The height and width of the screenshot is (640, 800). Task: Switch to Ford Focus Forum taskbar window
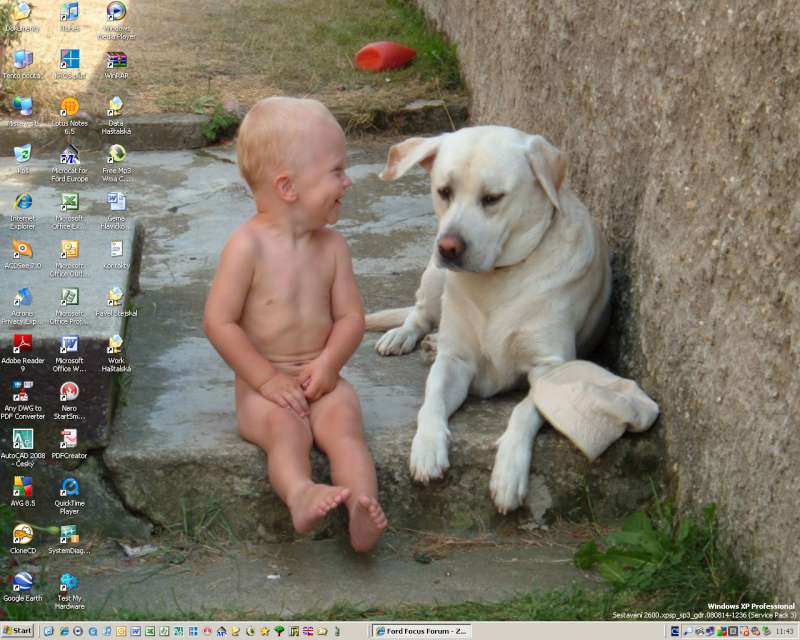tap(420, 631)
